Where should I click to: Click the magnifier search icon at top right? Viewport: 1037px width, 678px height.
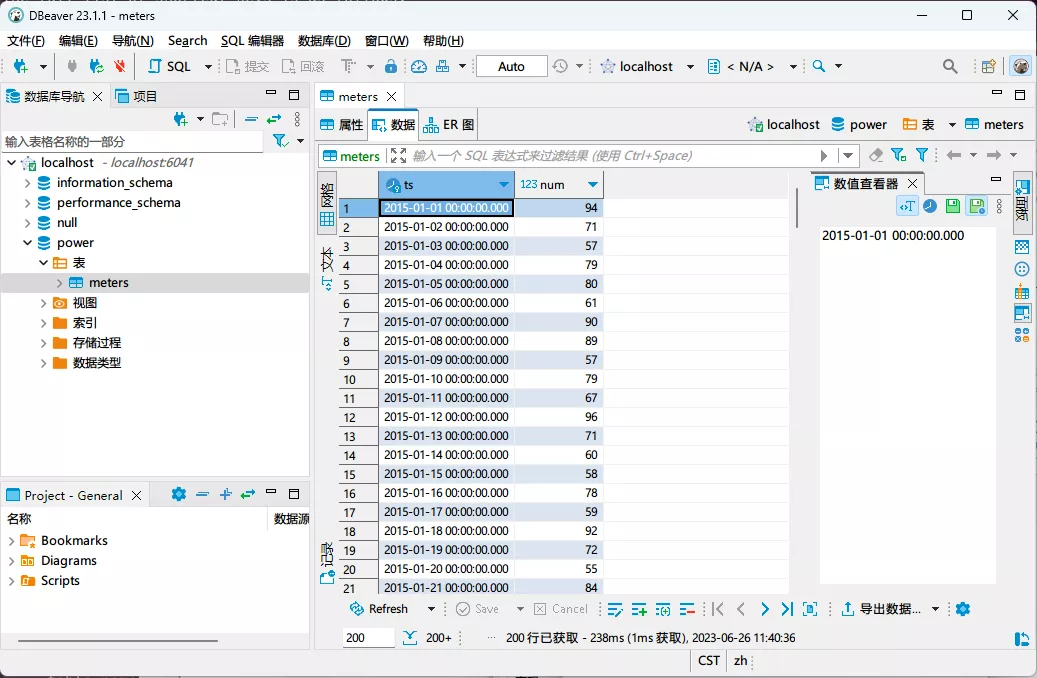(950, 66)
